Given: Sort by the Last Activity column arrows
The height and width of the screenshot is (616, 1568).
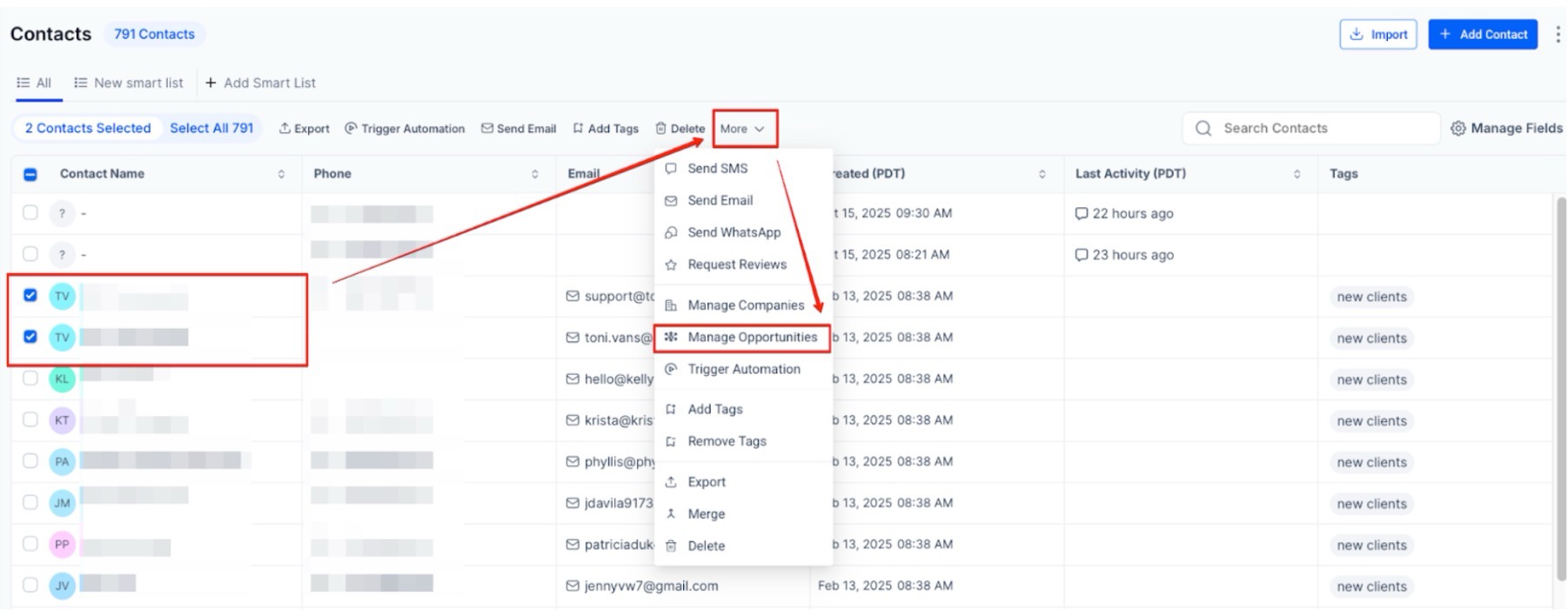Looking at the screenshot, I should [1297, 174].
